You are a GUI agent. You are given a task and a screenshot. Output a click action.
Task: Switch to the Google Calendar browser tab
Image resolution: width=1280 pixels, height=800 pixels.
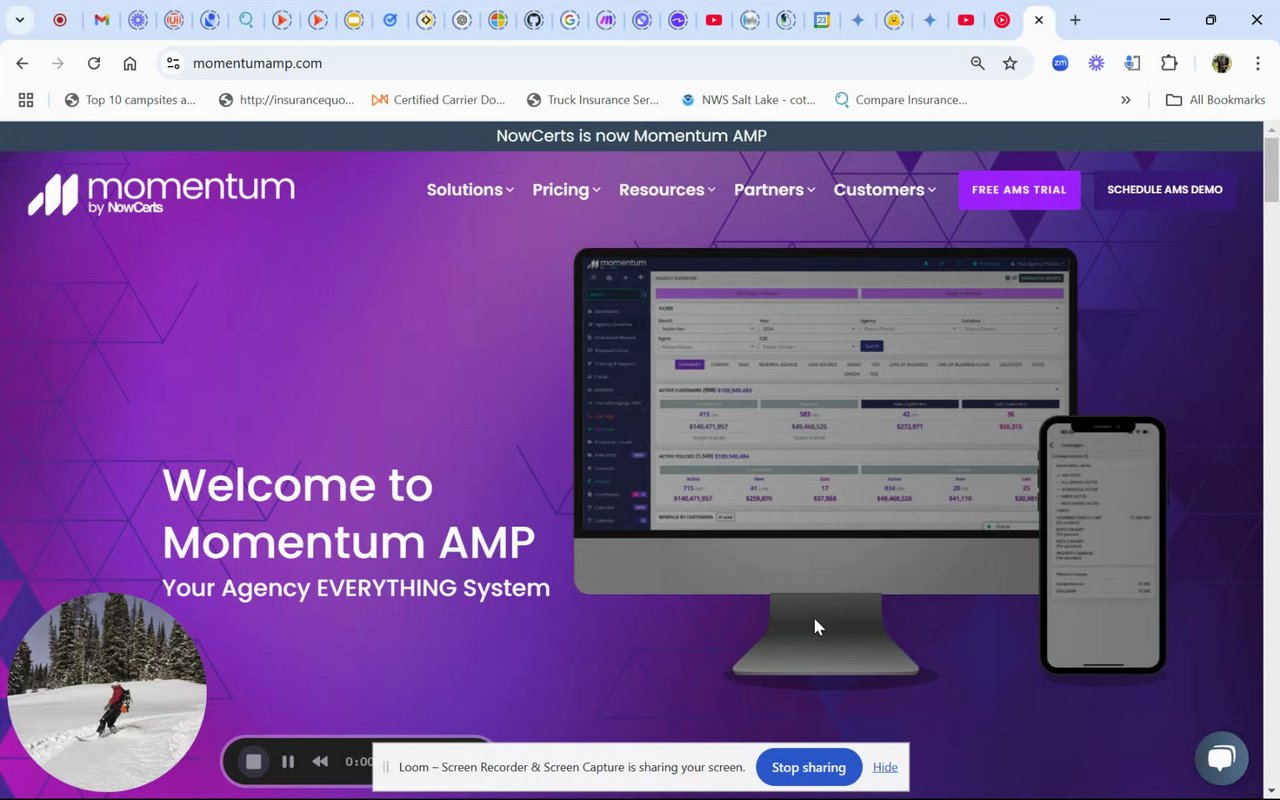pos(822,20)
